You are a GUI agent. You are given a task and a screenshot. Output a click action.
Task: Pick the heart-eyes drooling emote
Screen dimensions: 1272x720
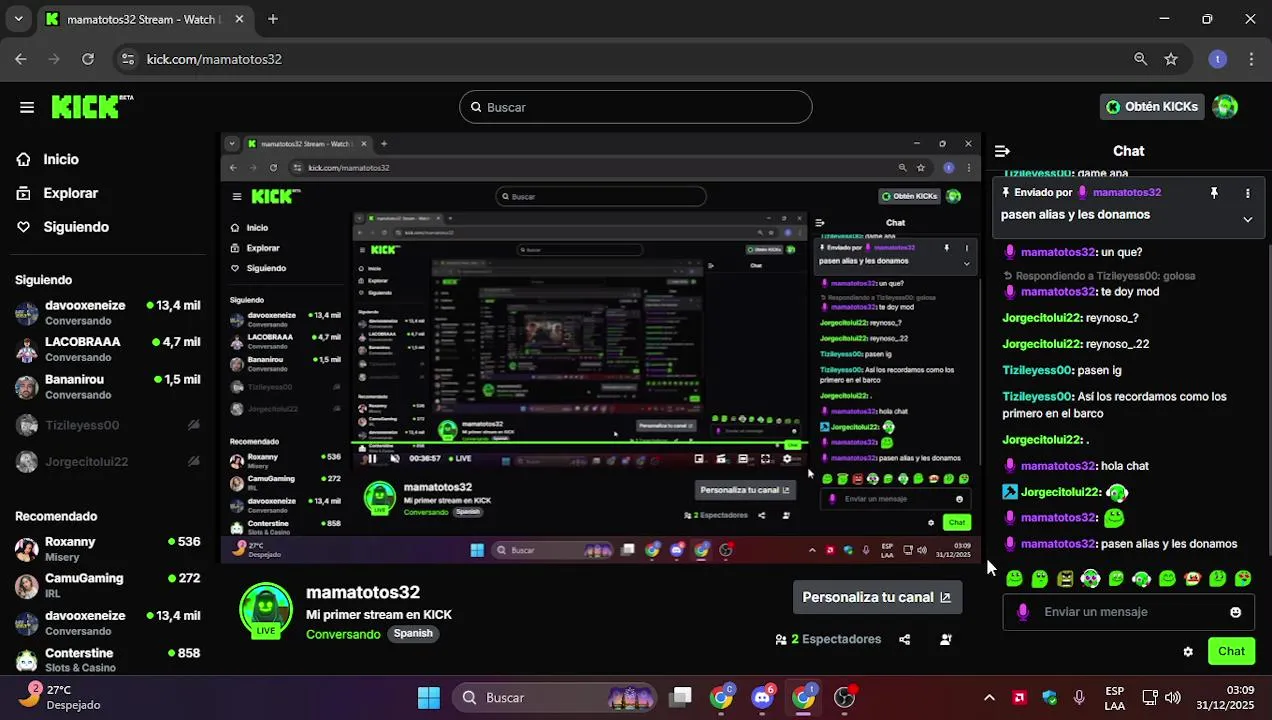[x=1243, y=579]
